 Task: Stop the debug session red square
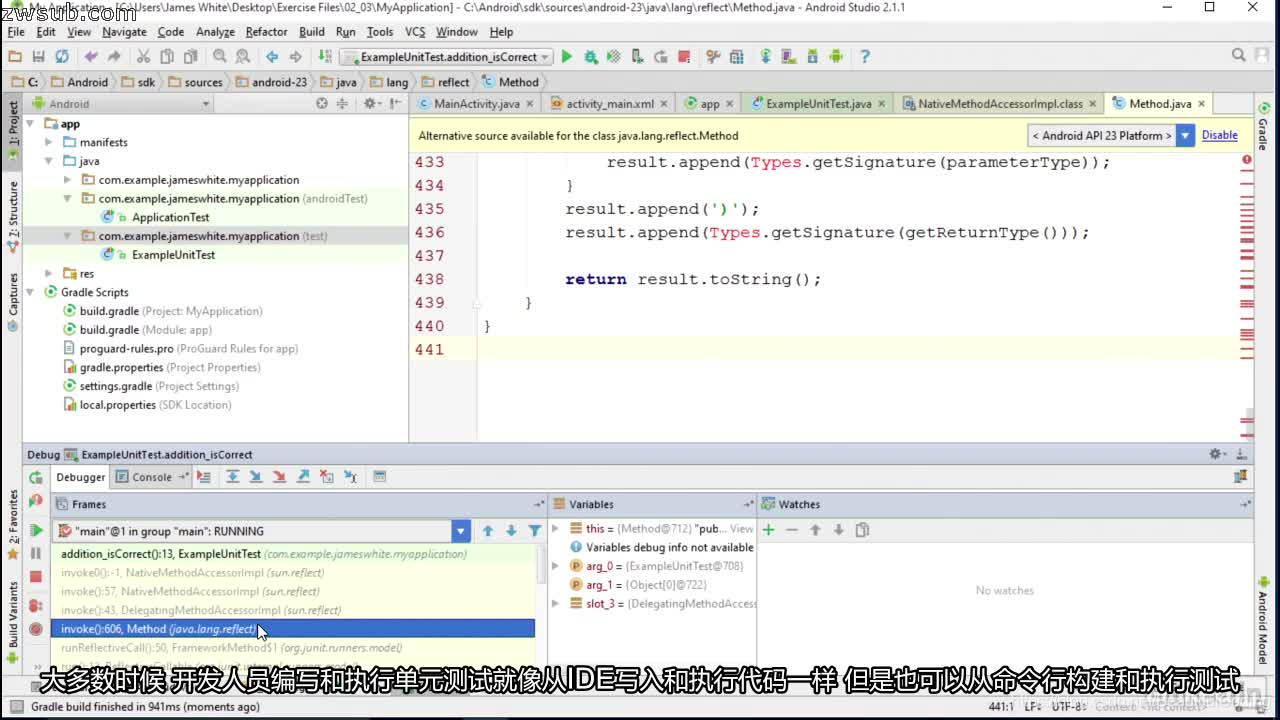[36, 577]
